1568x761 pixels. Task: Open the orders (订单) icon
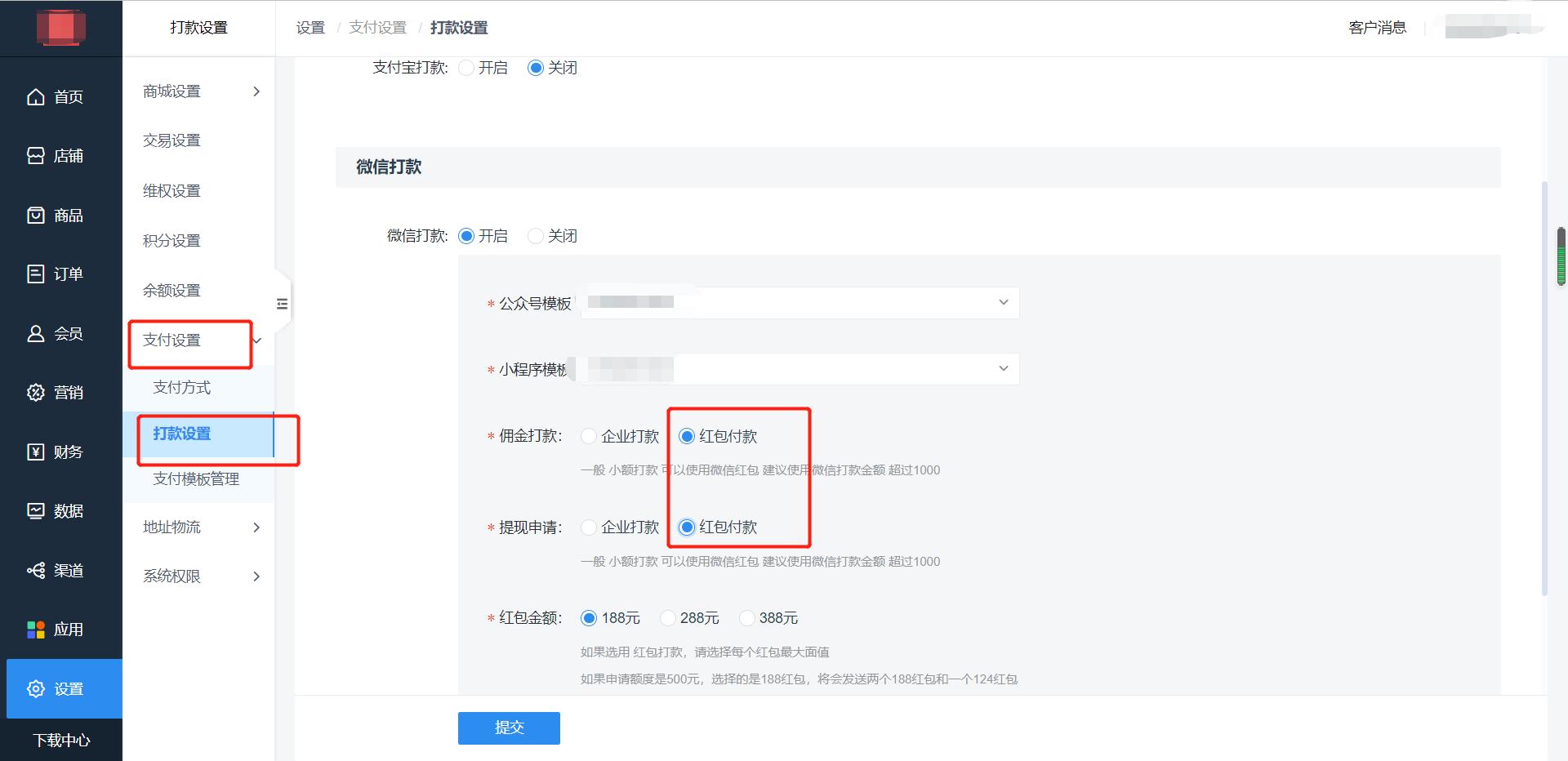[x=36, y=274]
